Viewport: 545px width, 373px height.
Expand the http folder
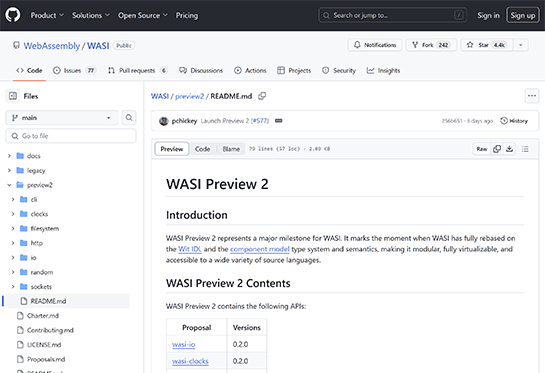coord(13,243)
